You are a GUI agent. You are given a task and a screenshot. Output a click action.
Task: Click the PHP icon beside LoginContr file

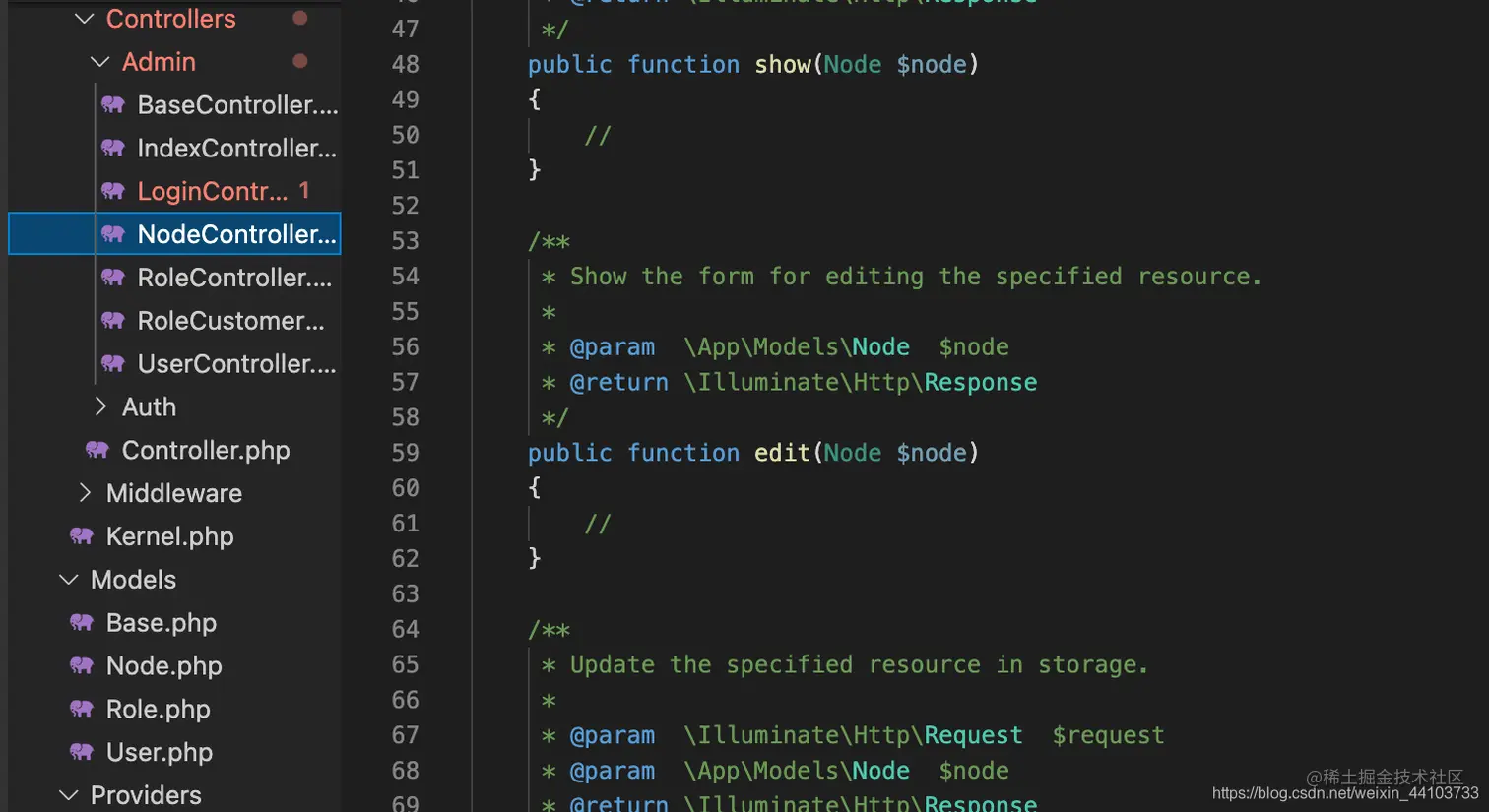(113, 191)
